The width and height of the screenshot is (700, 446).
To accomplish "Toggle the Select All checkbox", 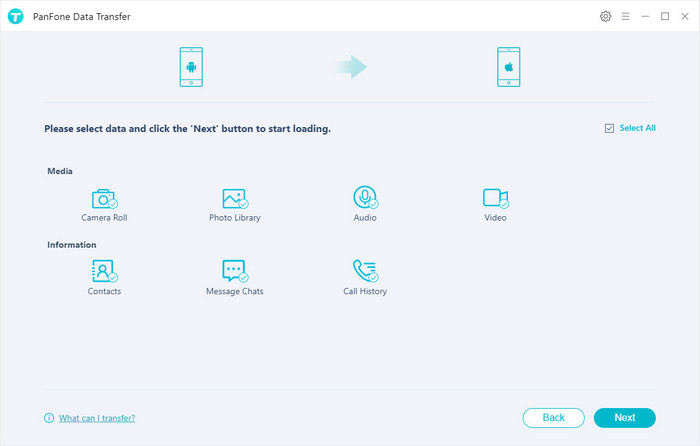I will click(609, 129).
